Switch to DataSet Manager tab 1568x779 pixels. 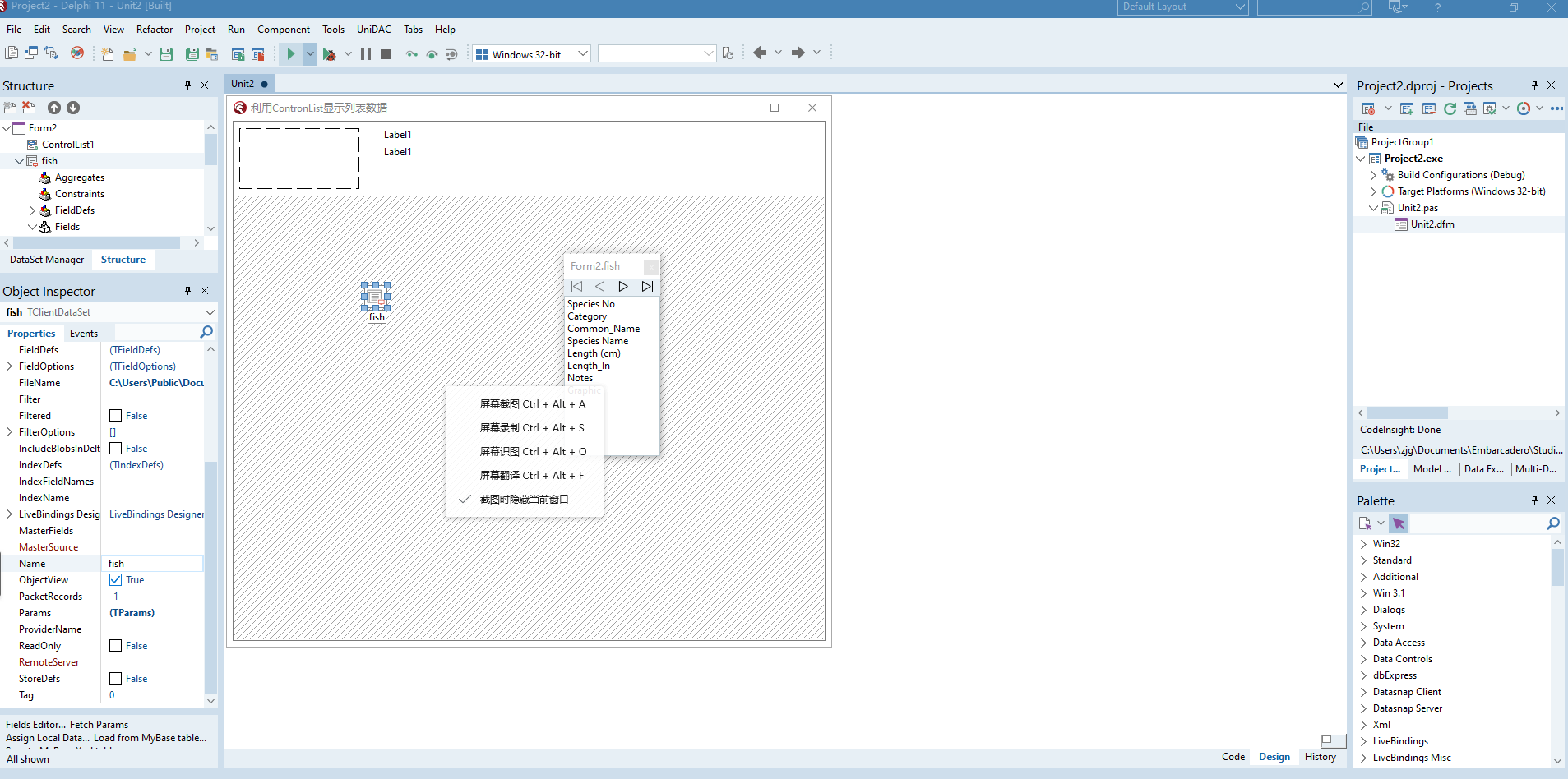pyautogui.click(x=47, y=260)
